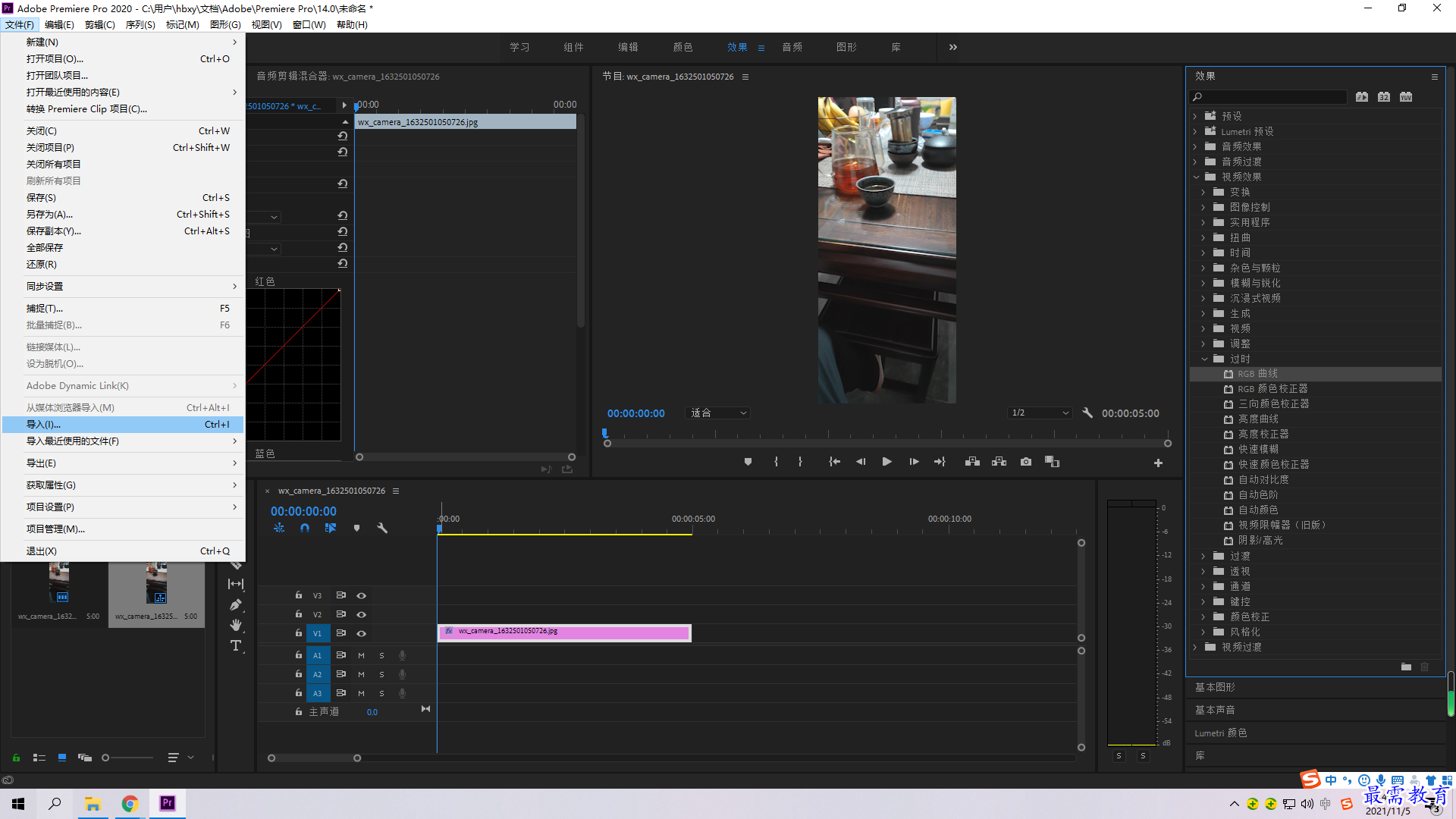The height and width of the screenshot is (819, 1456).
Task: Create new custom bin in Effects panel
Action: coord(1406,667)
